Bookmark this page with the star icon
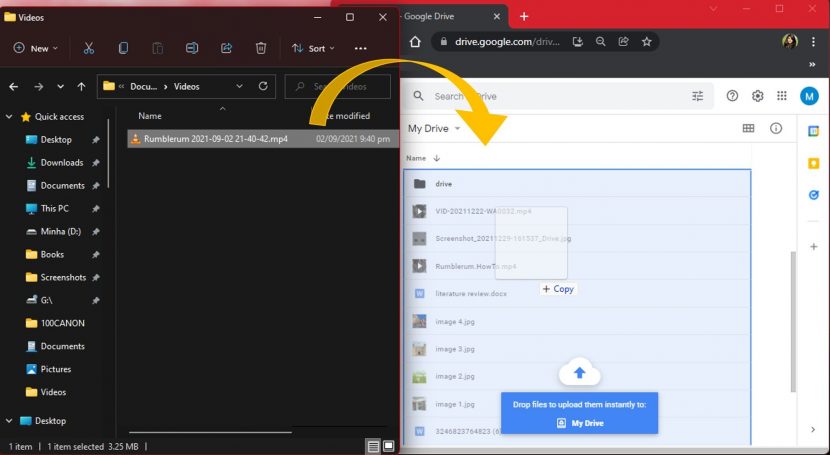This screenshot has height=455, width=830. pos(646,41)
